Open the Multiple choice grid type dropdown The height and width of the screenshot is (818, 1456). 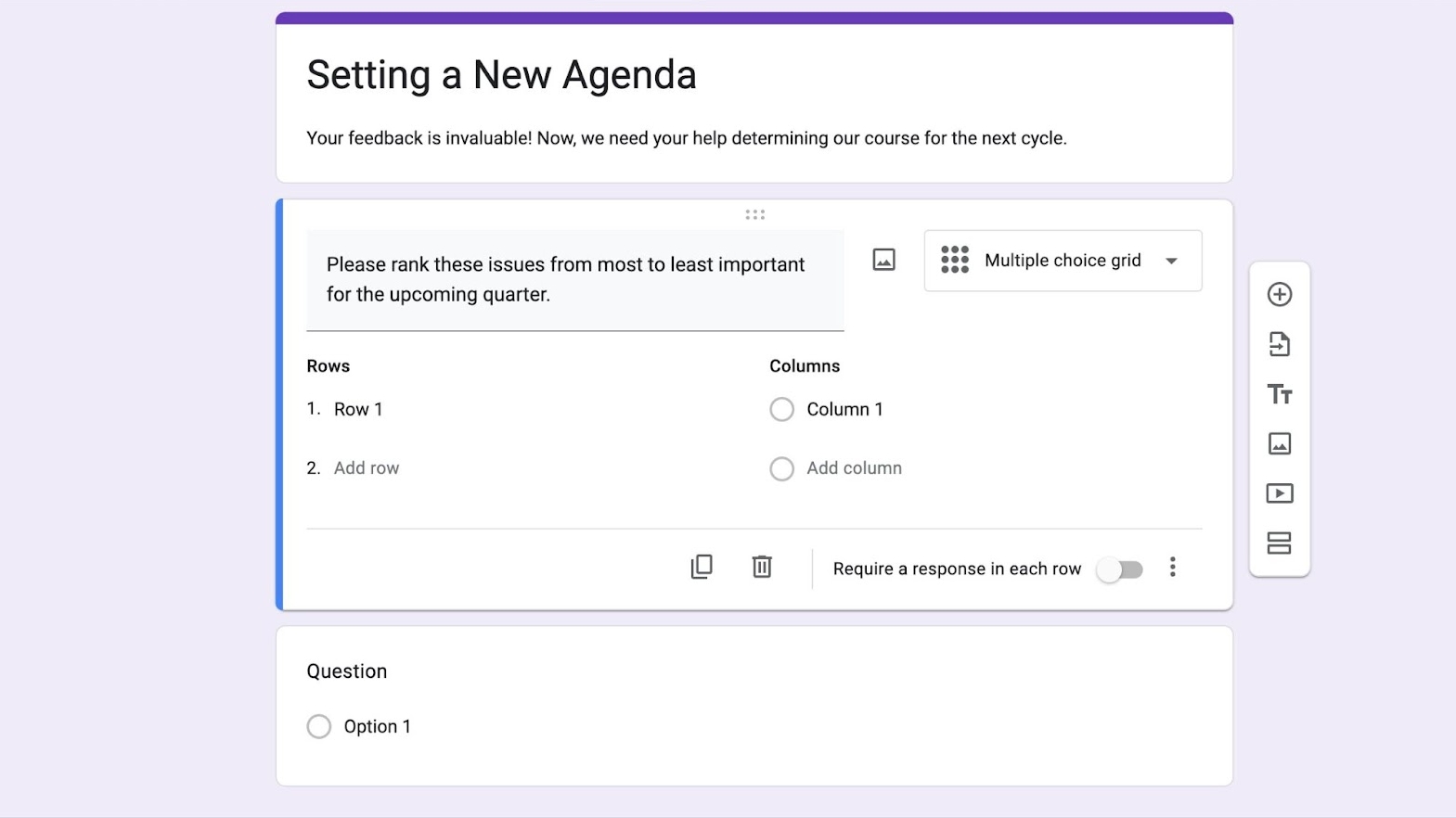click(1063, 261)
